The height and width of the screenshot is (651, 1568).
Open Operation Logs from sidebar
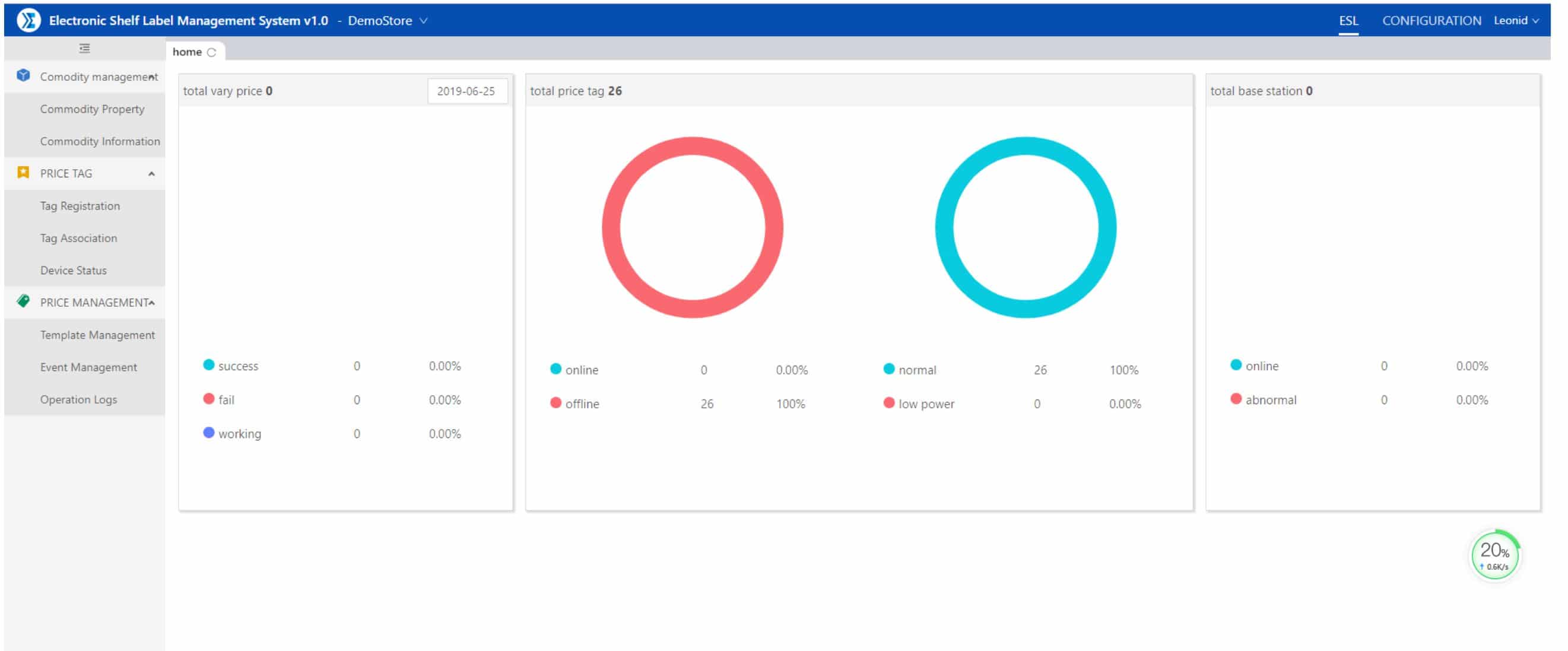(x=78, y=400)
